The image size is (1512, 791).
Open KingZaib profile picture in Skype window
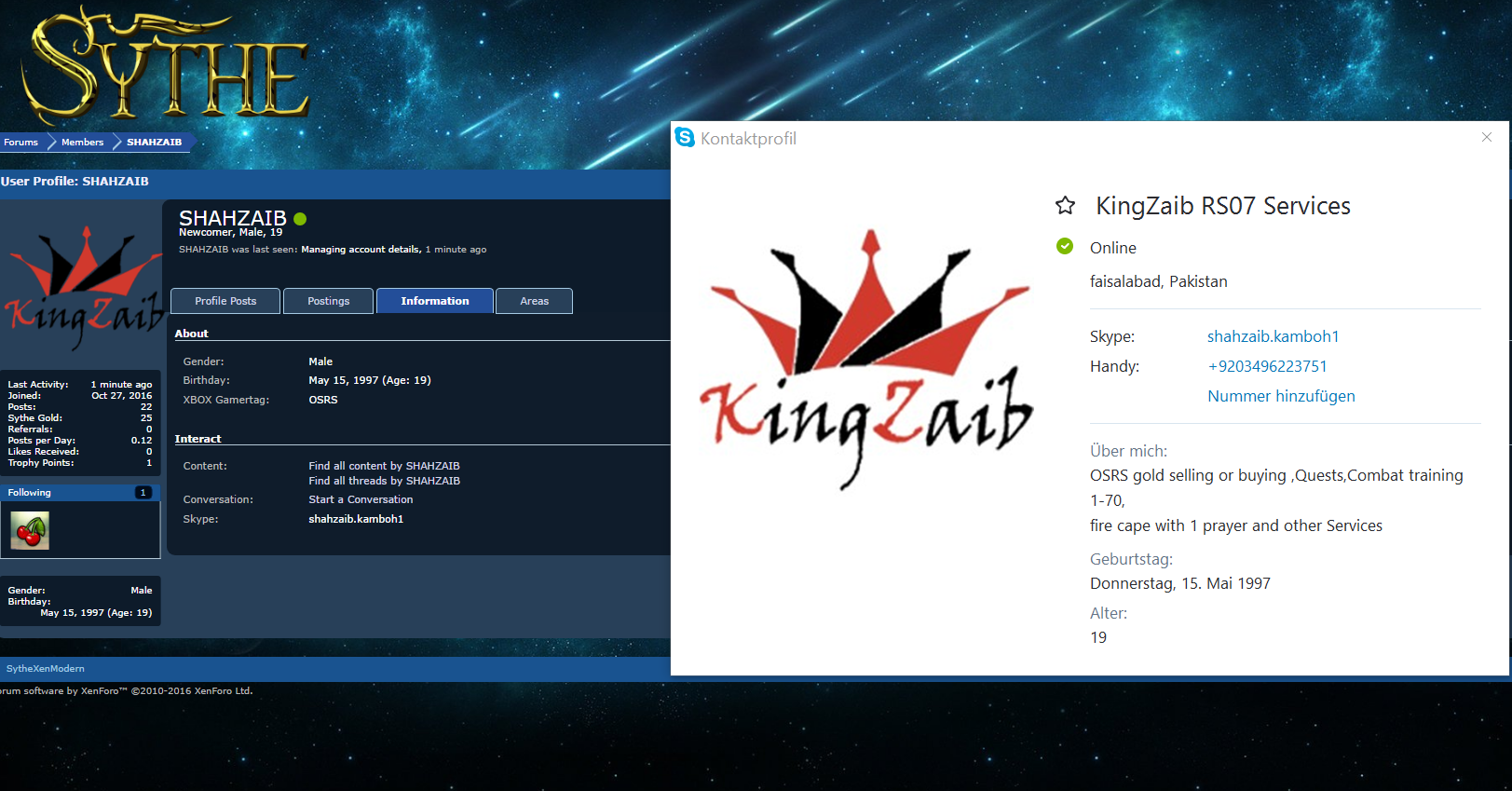pyautogui.click(x=866, y=359)
